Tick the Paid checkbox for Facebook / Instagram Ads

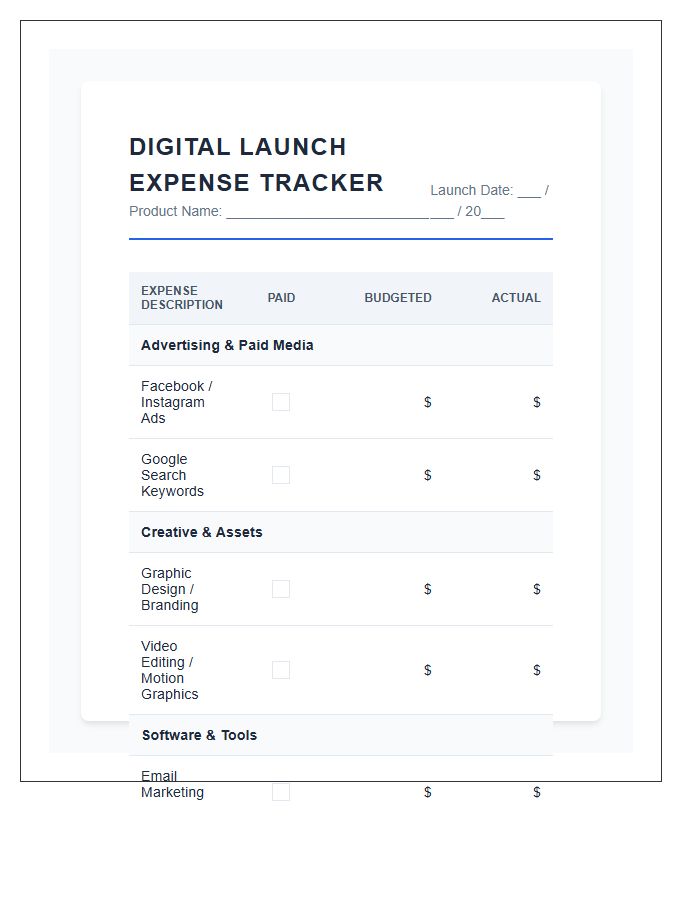[281, 402]
